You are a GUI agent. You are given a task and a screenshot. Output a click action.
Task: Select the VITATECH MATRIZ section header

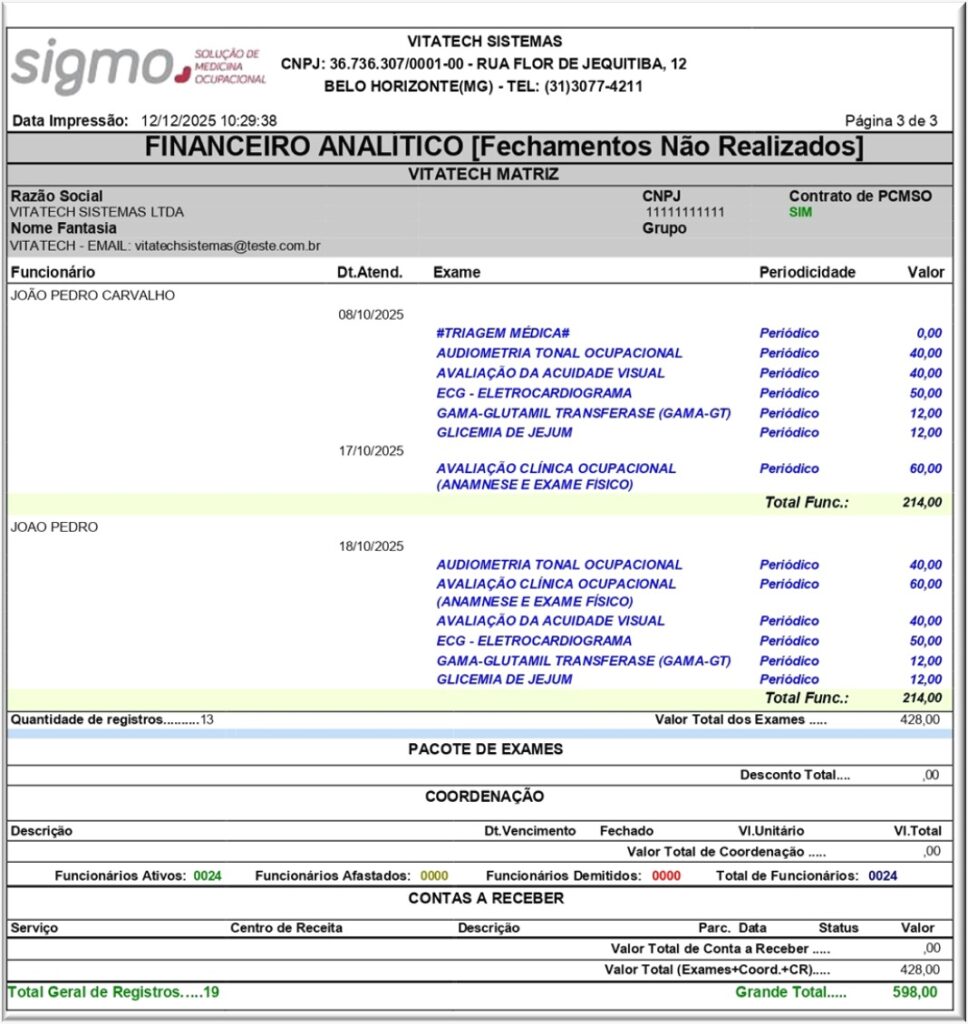483,174
